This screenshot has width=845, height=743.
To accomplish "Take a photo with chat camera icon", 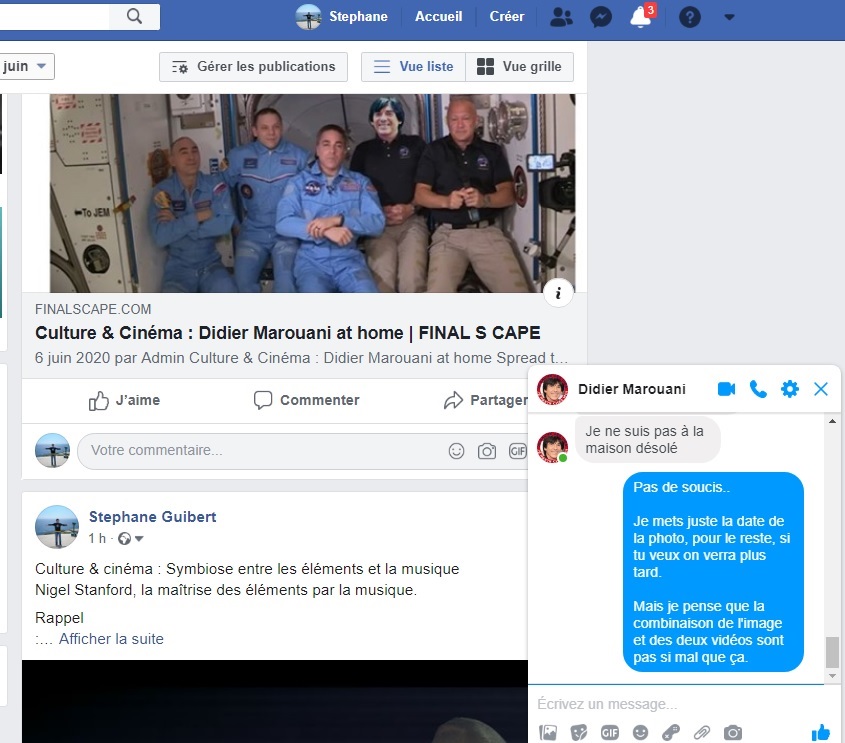I will coord(732,733).
